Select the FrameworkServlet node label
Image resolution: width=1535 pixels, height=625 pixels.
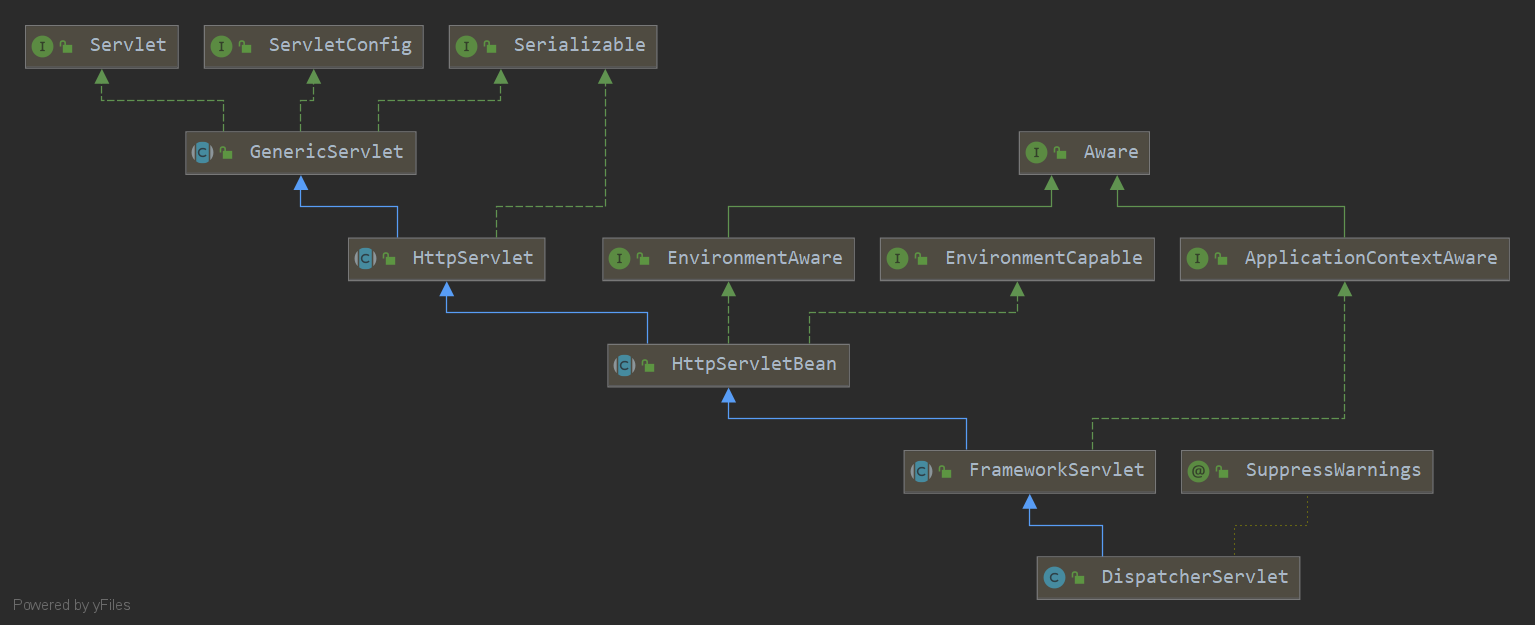(1057, 470)
